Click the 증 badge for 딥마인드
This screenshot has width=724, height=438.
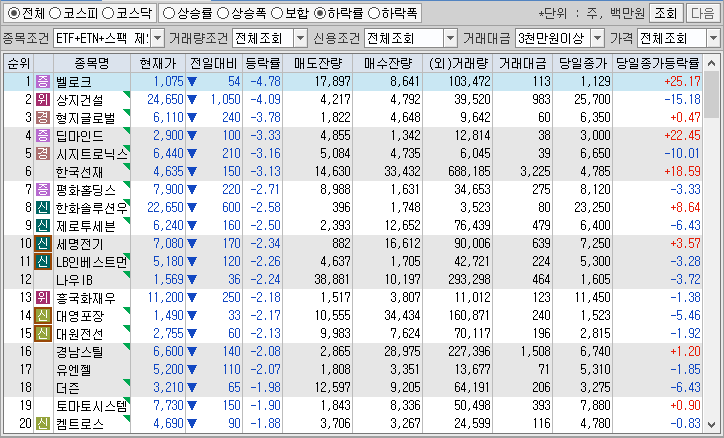[43, 136]
